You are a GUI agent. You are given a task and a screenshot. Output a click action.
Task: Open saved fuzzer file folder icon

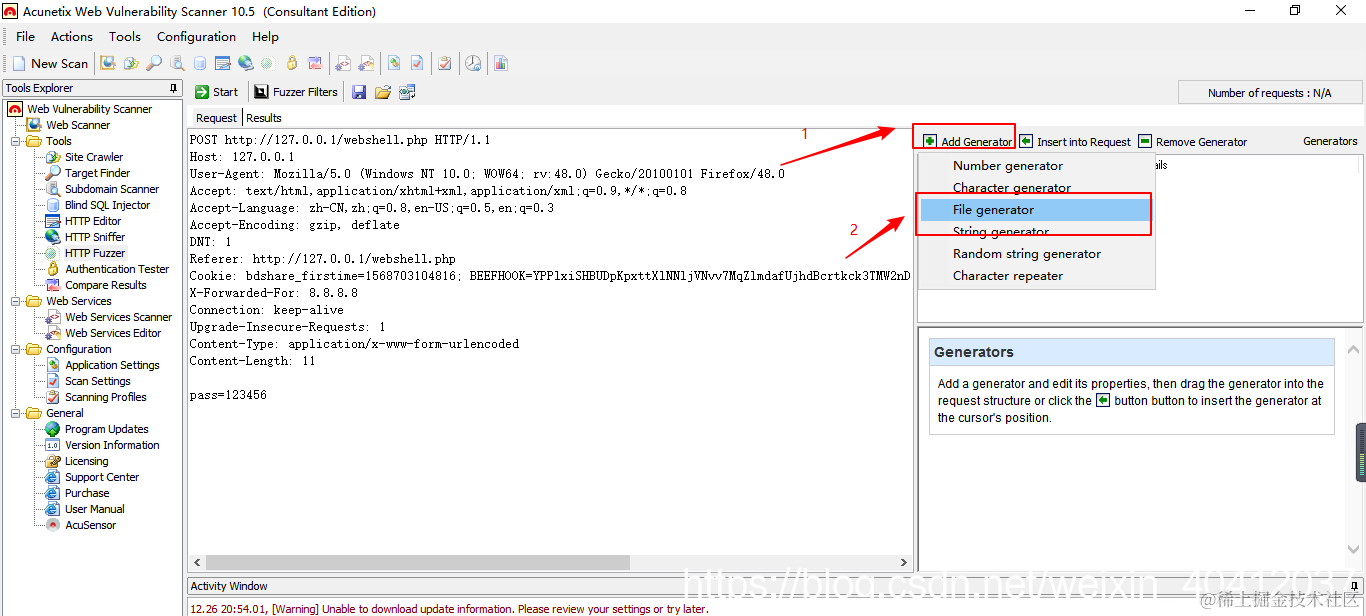[x=382, y=92]
